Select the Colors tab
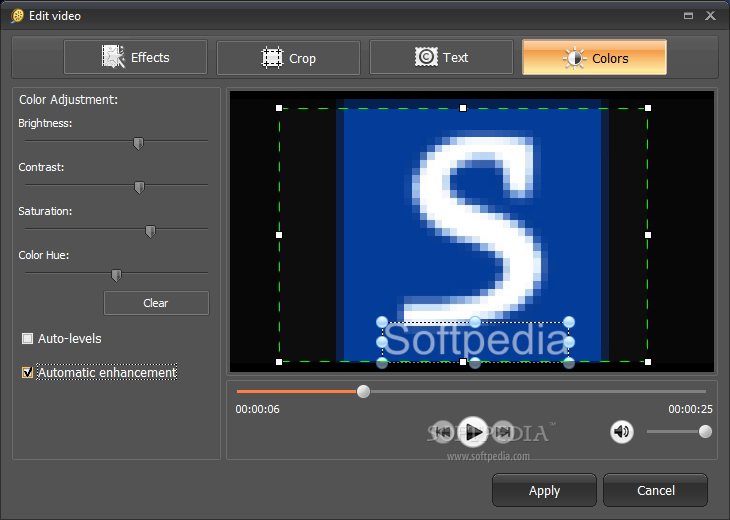 (595, 57)
